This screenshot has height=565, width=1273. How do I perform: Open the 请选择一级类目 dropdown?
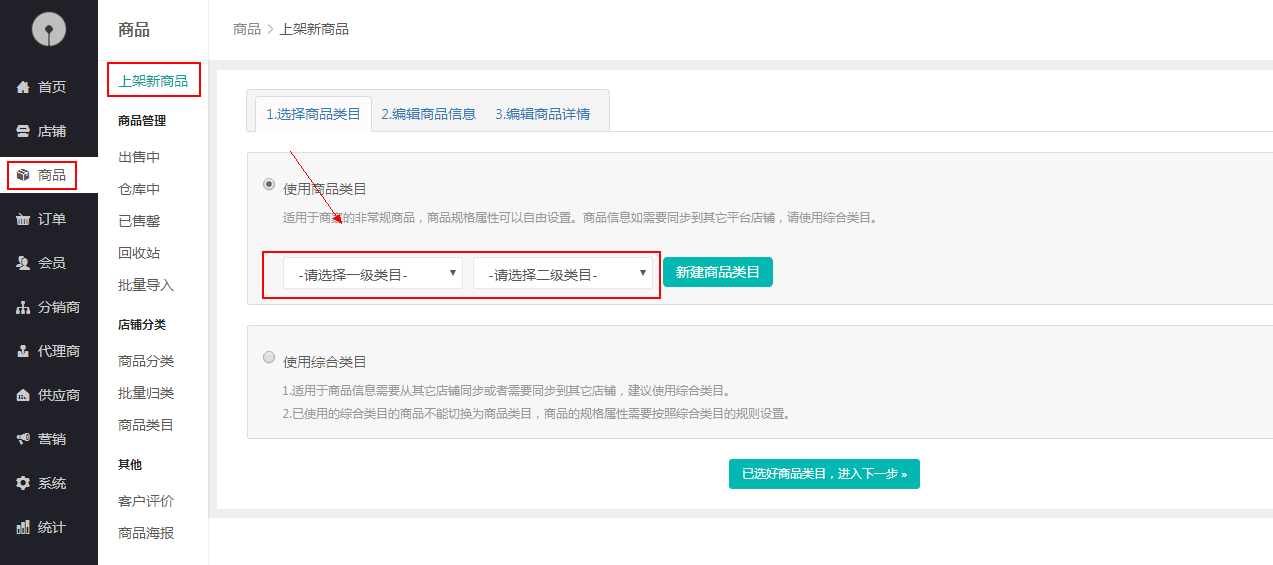pos(372,273)
